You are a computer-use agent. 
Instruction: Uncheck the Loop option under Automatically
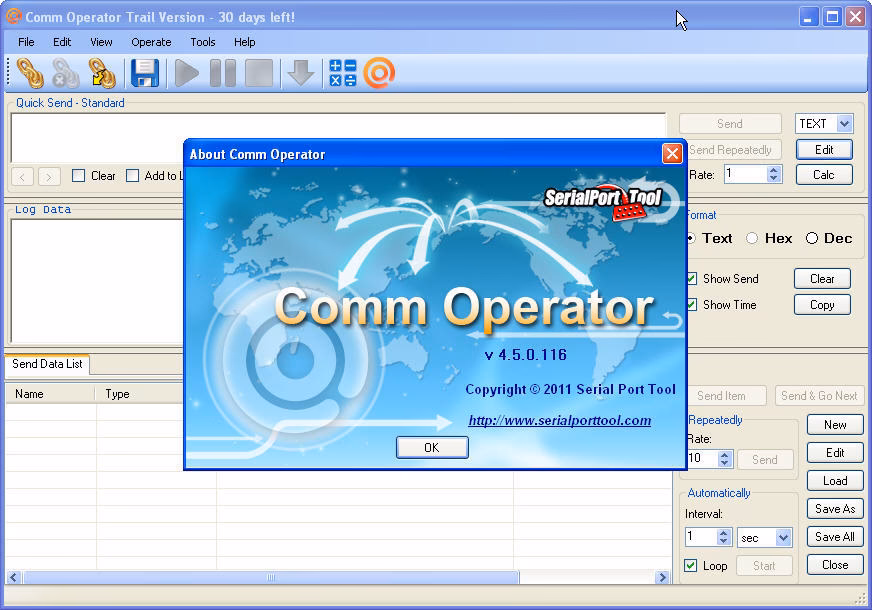tap(691, 565)
